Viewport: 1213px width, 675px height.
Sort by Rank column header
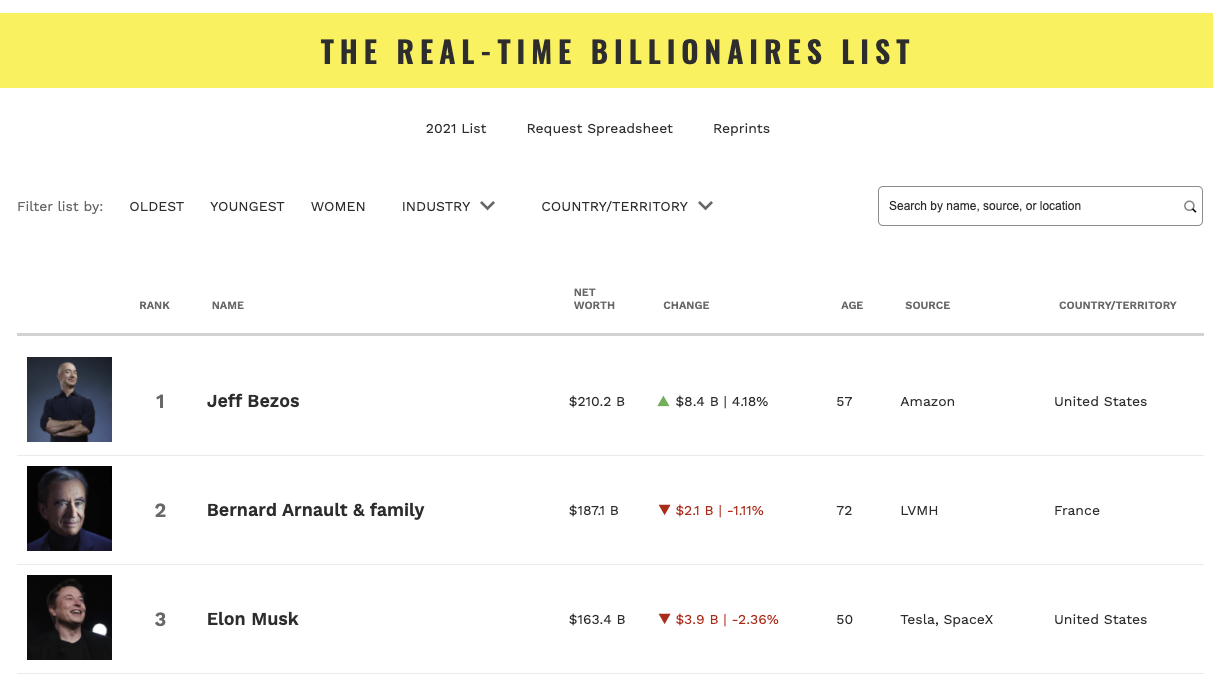[154, 305]
